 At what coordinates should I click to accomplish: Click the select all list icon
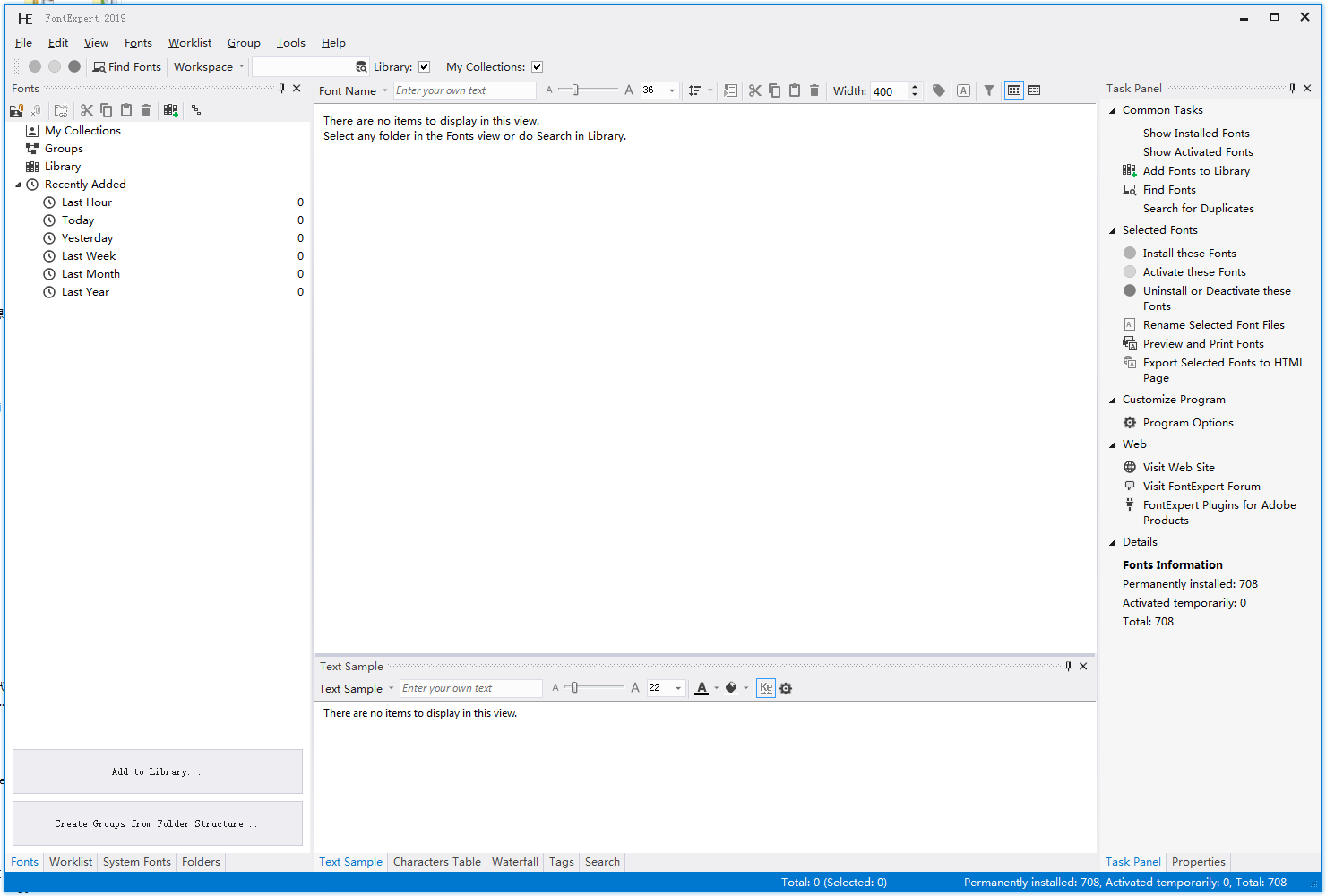pos(730,90)
